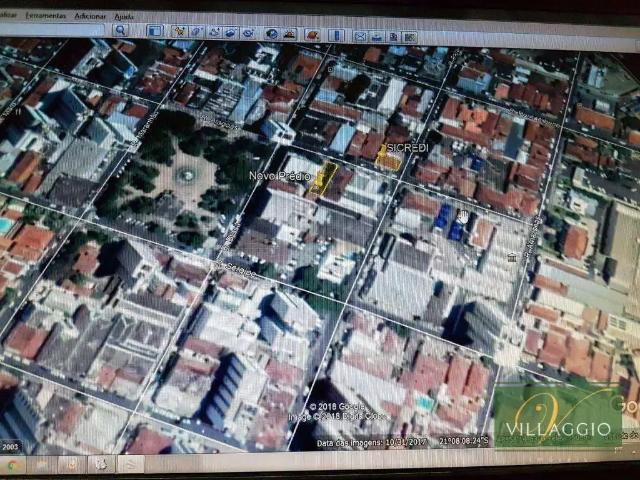Viewport: 640px width, 480px height.
Task: Select the Ruler tool
Action: click(336, 36)
